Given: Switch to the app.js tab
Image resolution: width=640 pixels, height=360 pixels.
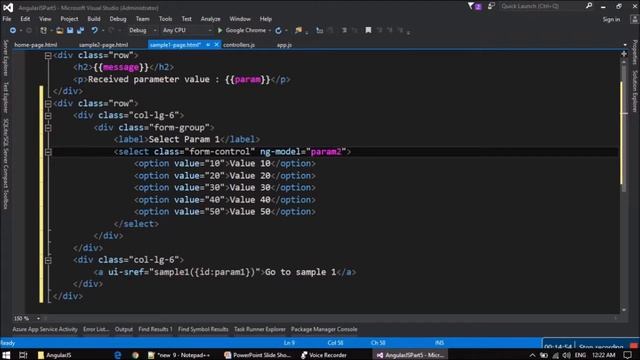Looking at the screenshot, I should coord(284,45).
